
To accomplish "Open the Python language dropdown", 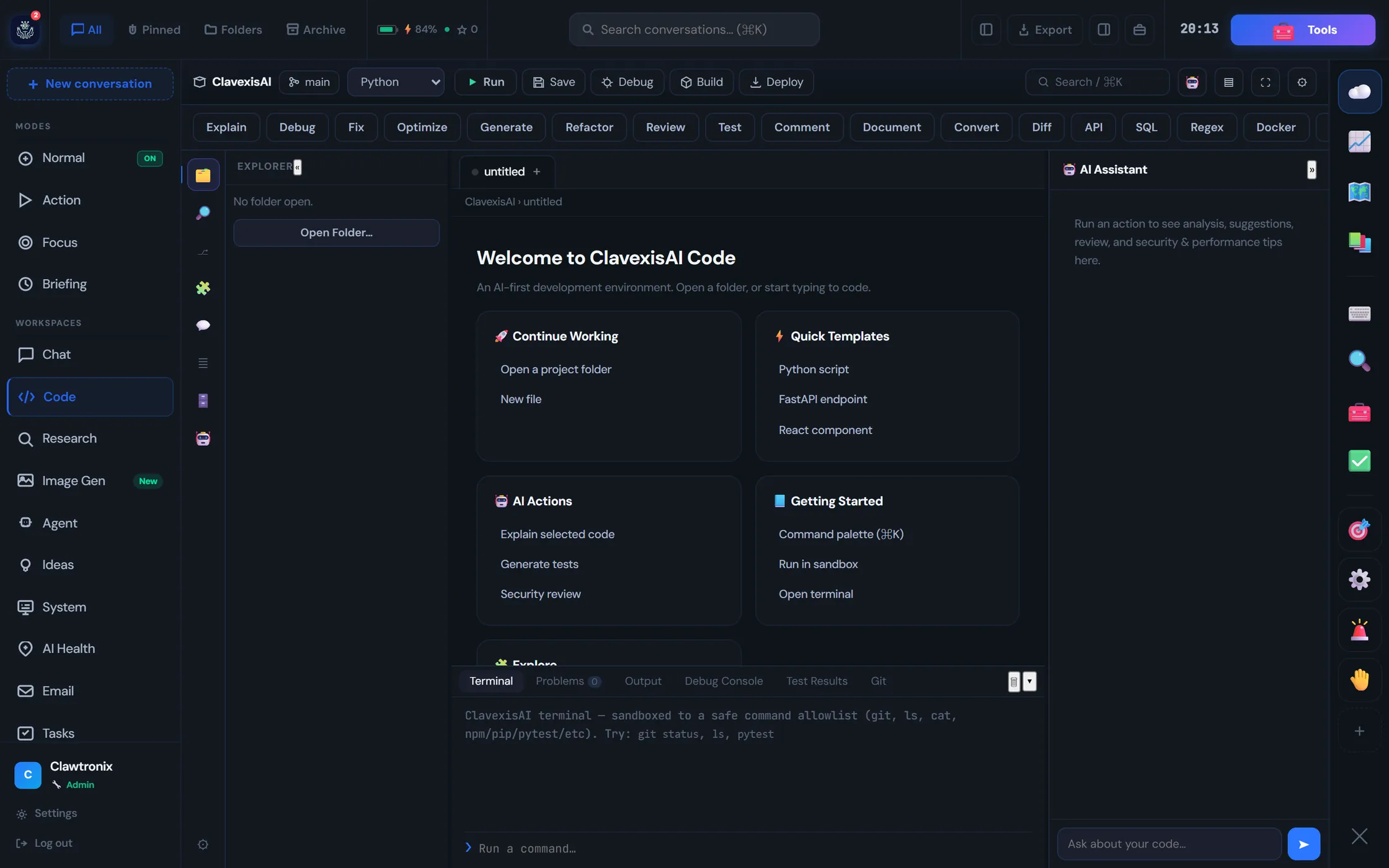I will coord(396,82).
